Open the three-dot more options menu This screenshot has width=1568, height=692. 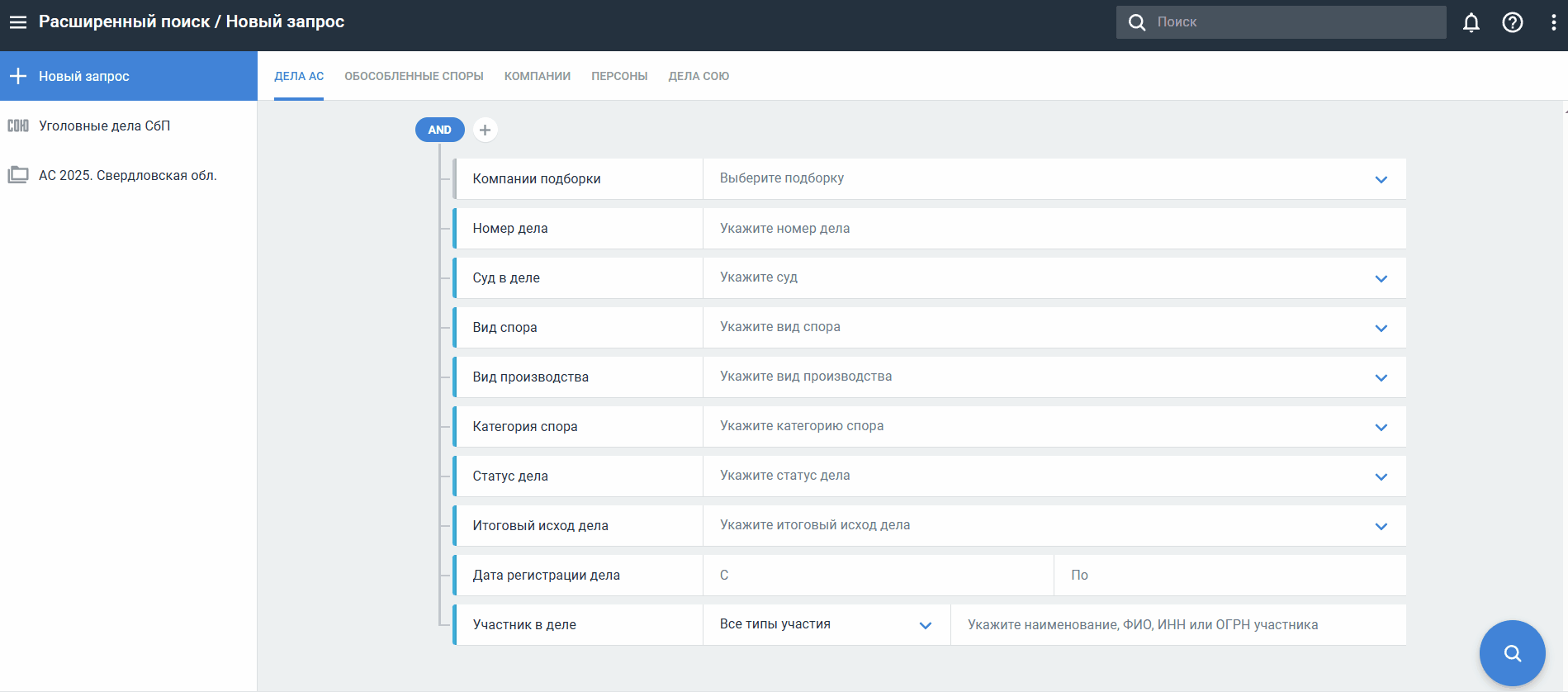(1553, 22)
